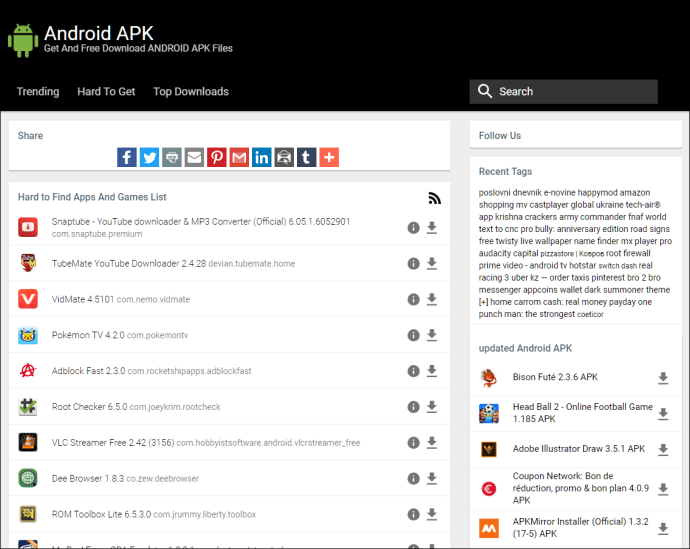
Task: Share via Pinterest icon
Action: pyautogui.click(x=217, y=157)
